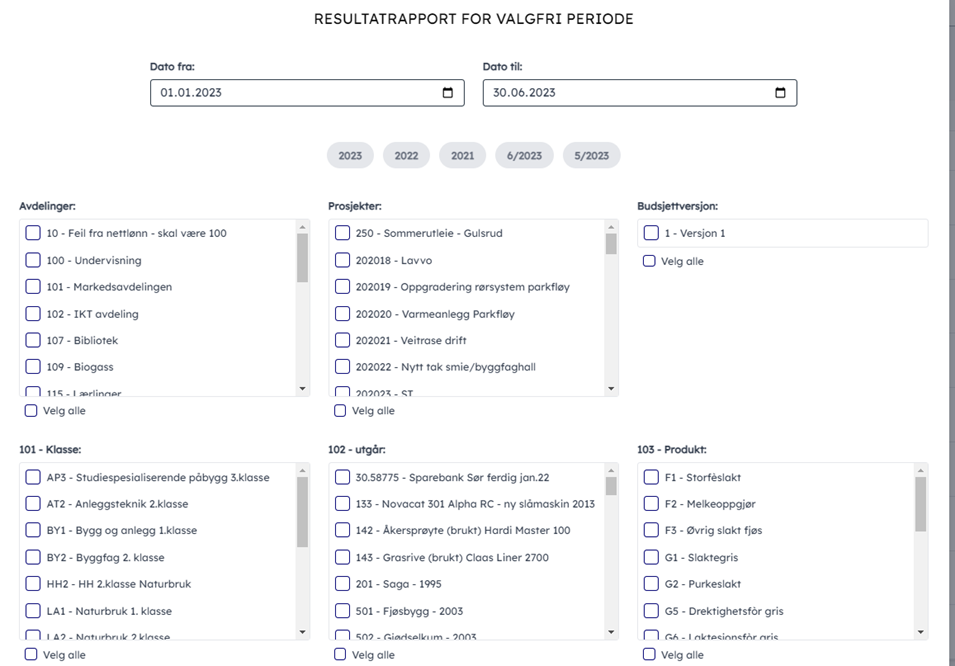The width and height of the screenshot is (955, 666).
Task: Select all under Avdelinger with Velg alle
Action: pyautogui.click(x=31, y=411)
